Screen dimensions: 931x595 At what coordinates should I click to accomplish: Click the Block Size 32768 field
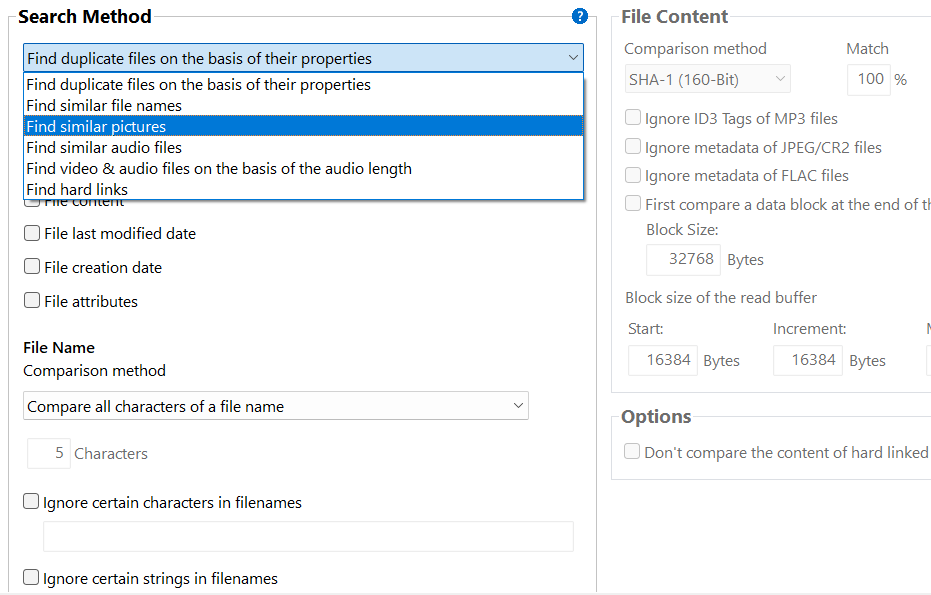tap(683, 259)
